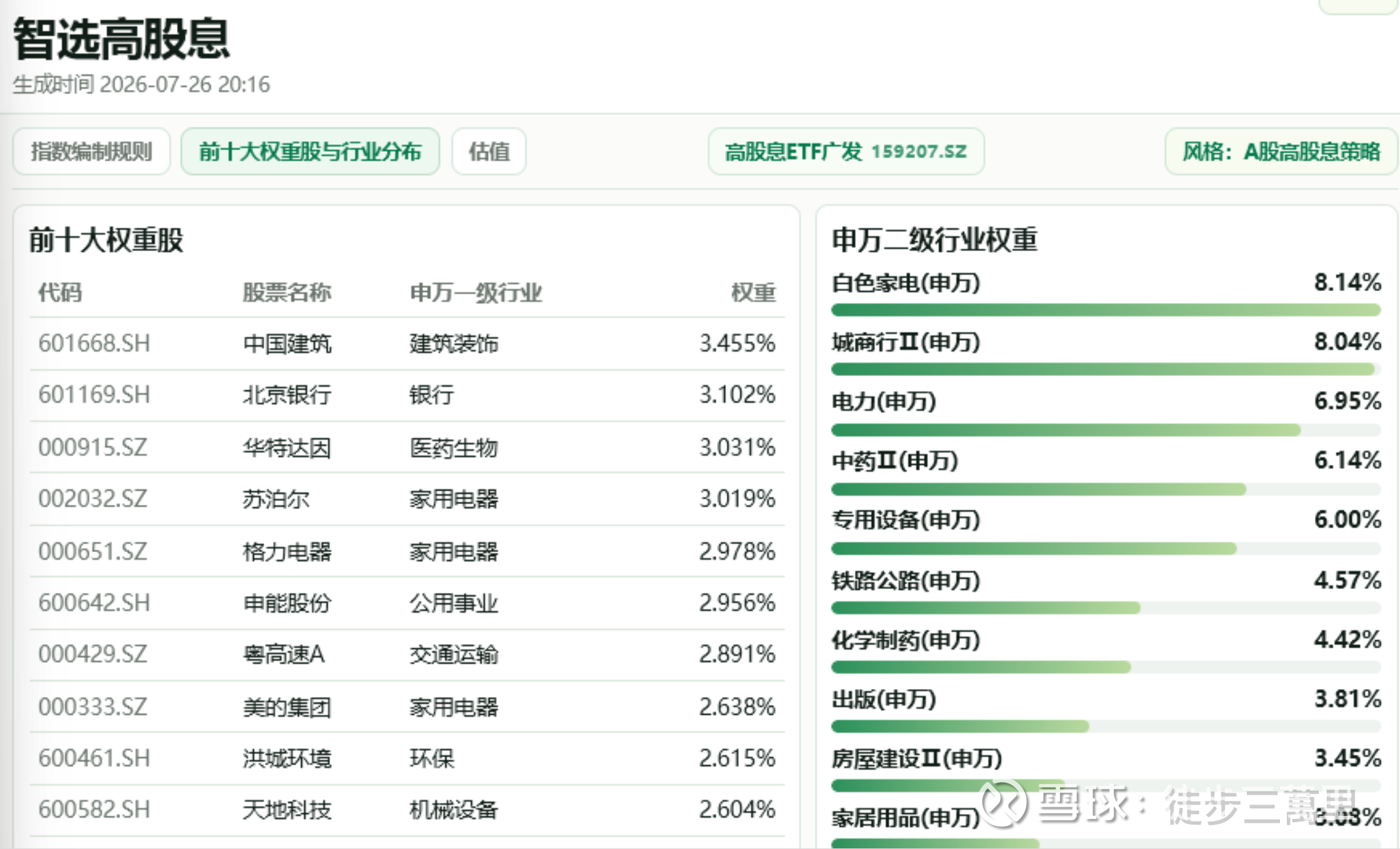Click the 苏泊尔 stock name
Viewport: 1400px width, 849px height.
[x=276, y=499]
